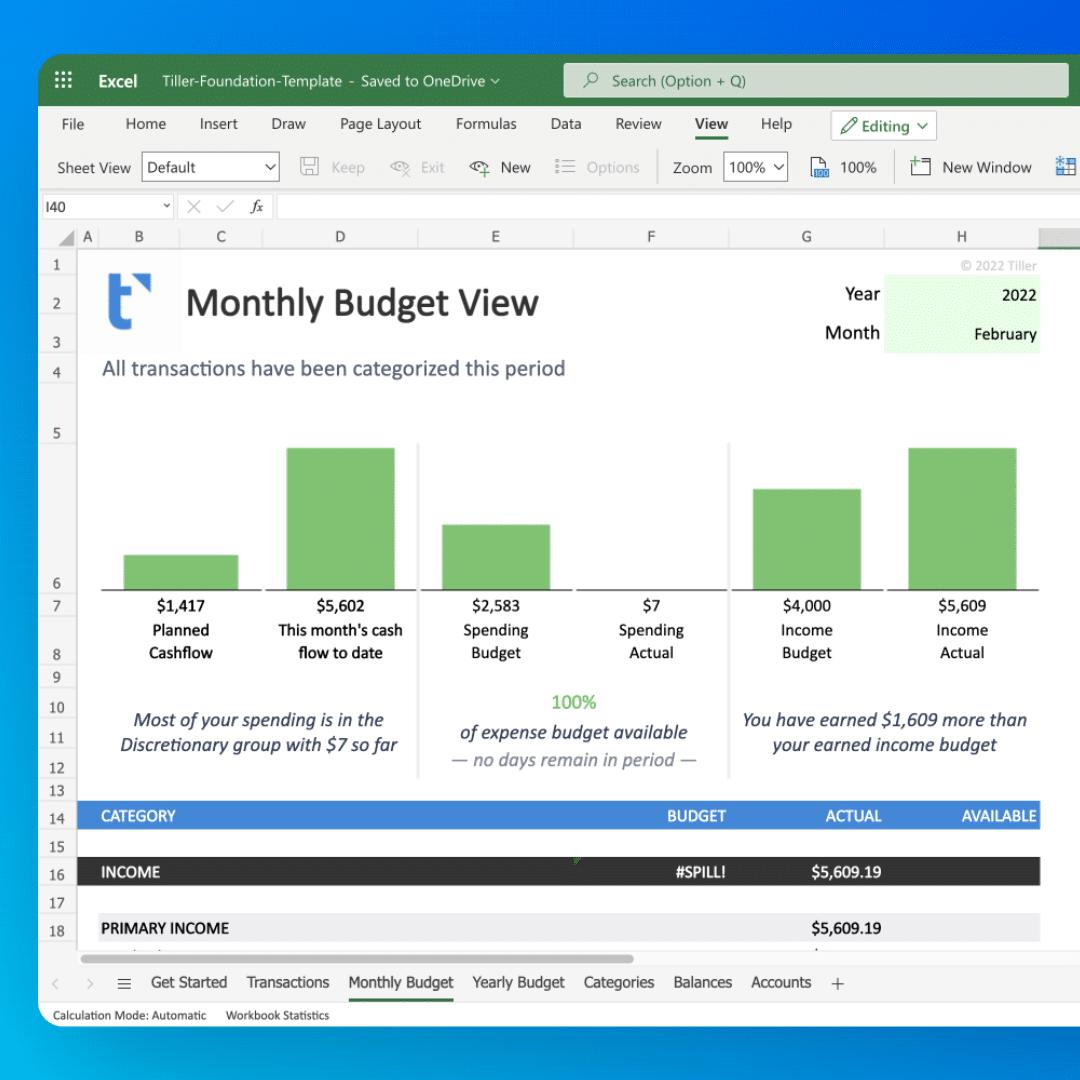Open the Review ribbon tab
The width and height of the screenshot is (1080, 1080).
[638, 124]
